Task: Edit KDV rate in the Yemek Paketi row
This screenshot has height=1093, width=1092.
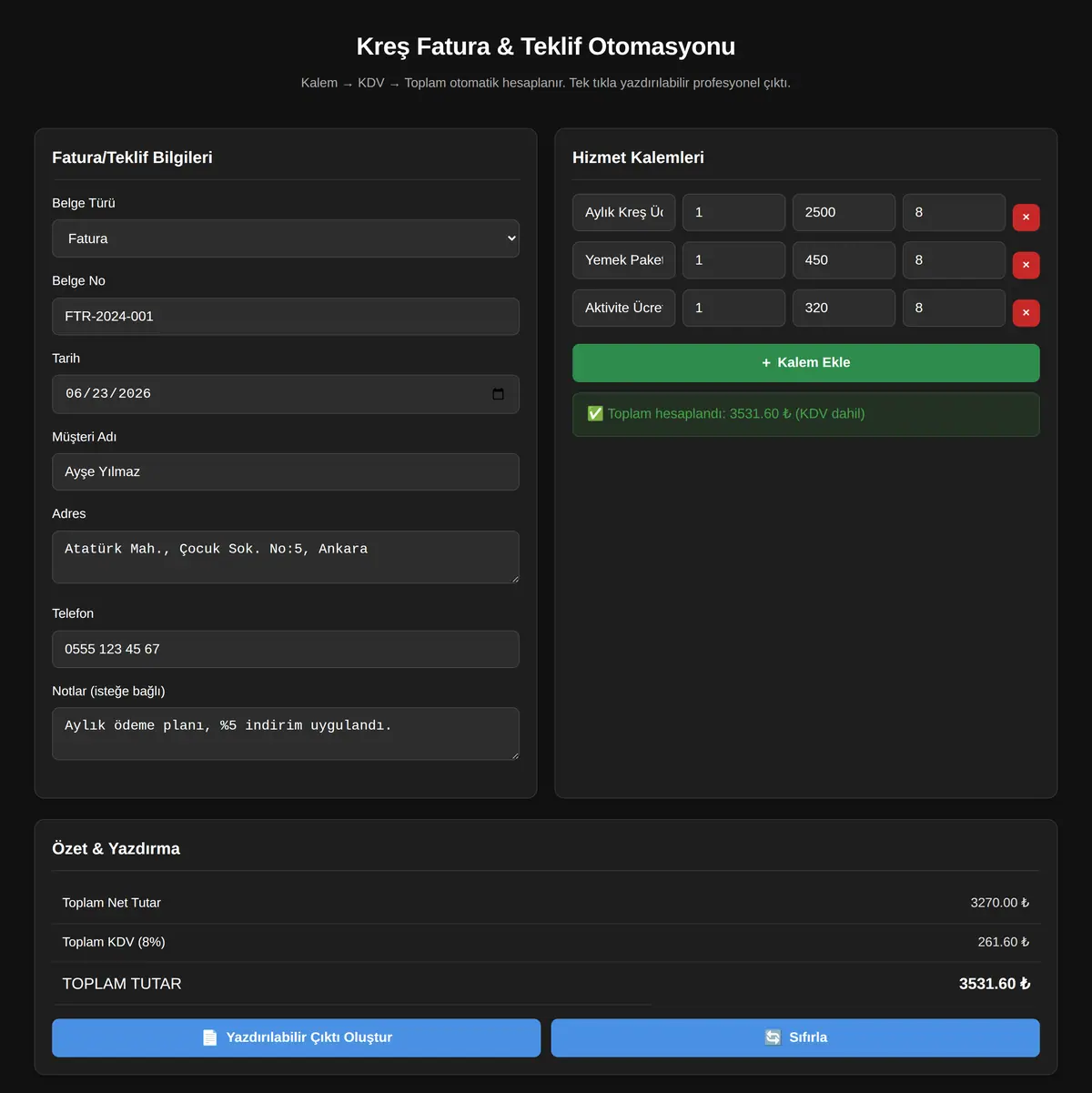Action: [x=954, y=260]
